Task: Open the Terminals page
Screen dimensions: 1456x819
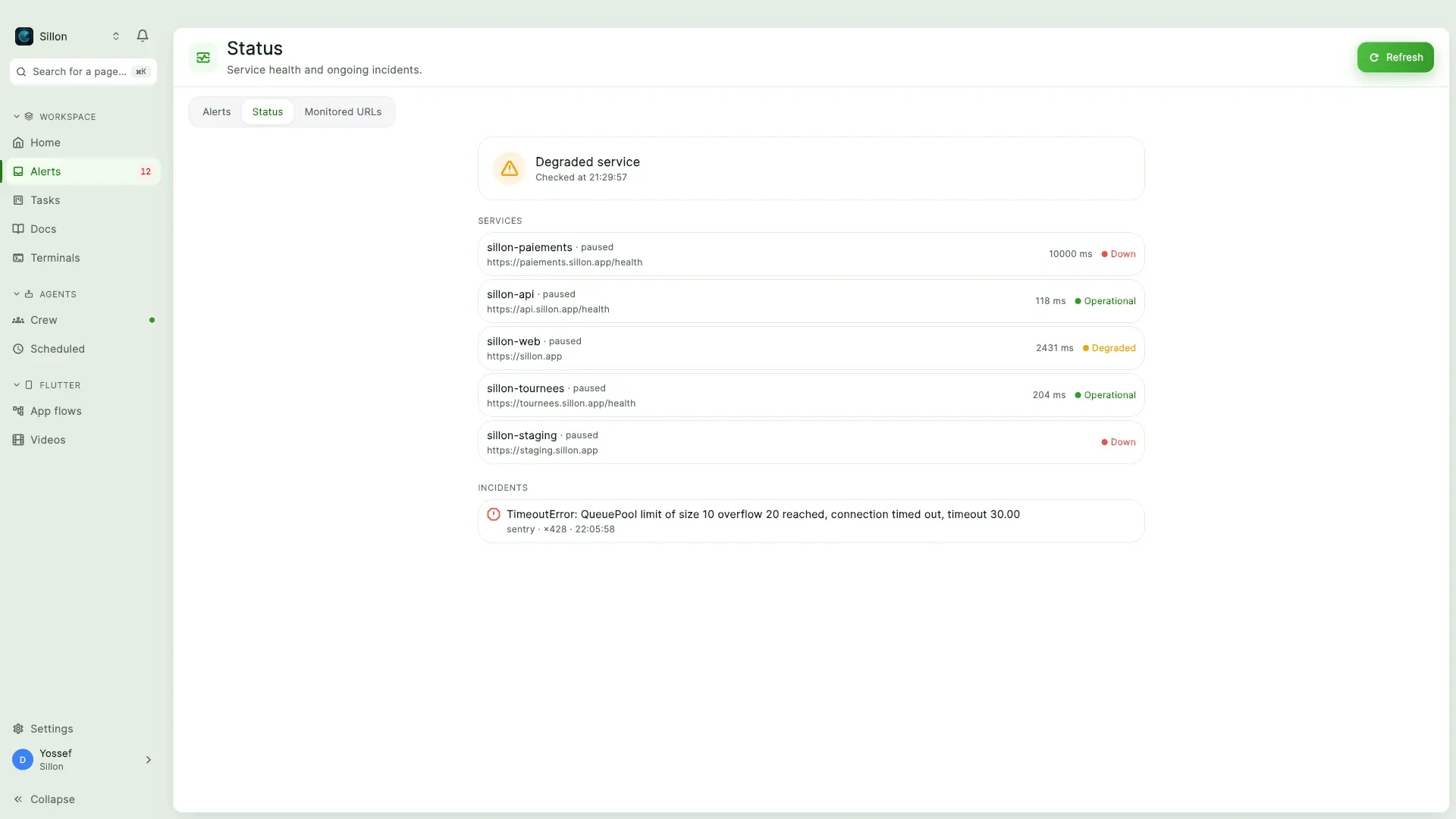Action: [83, 258]
